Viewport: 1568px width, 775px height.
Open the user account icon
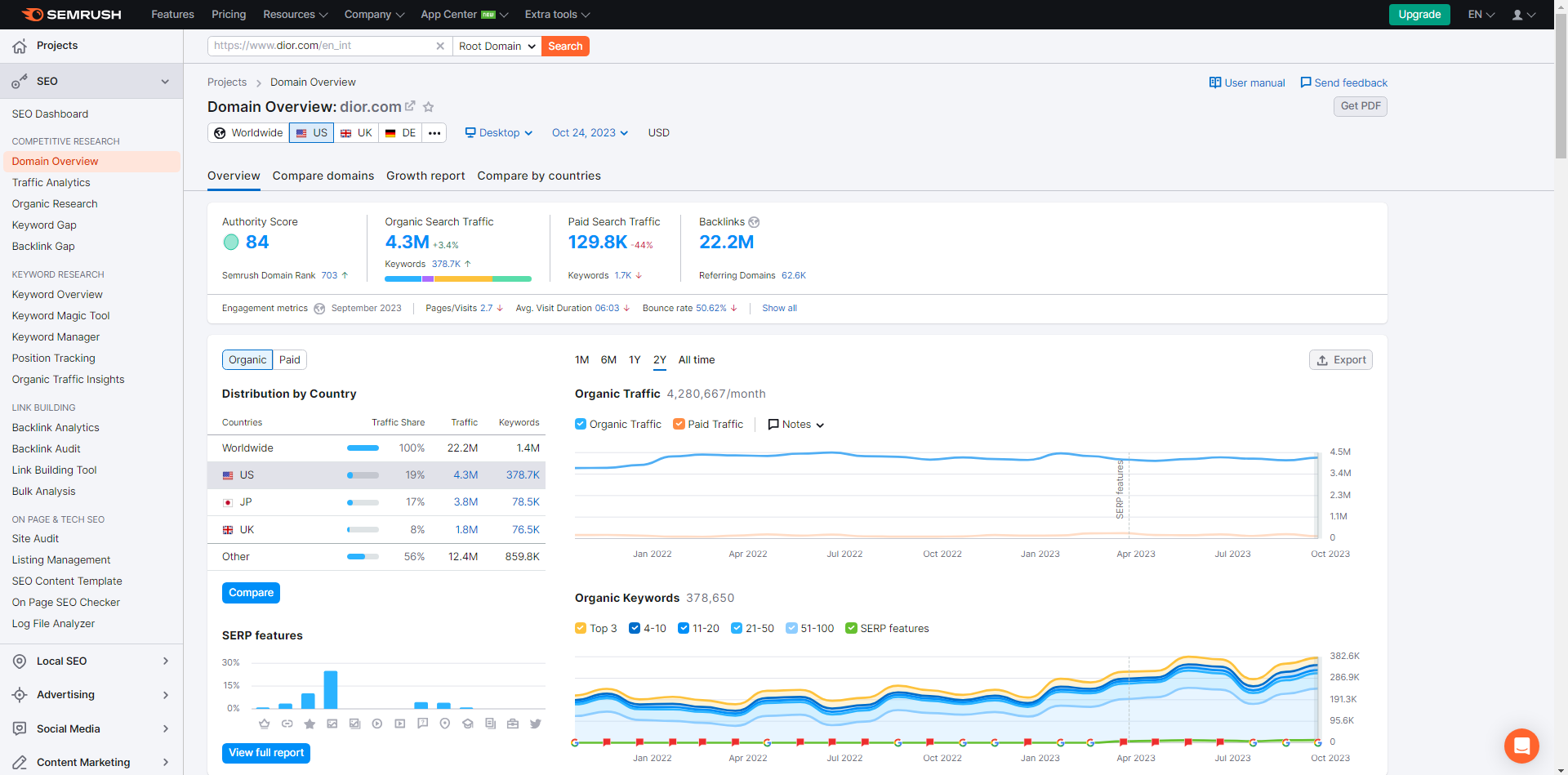point(1517,15)
